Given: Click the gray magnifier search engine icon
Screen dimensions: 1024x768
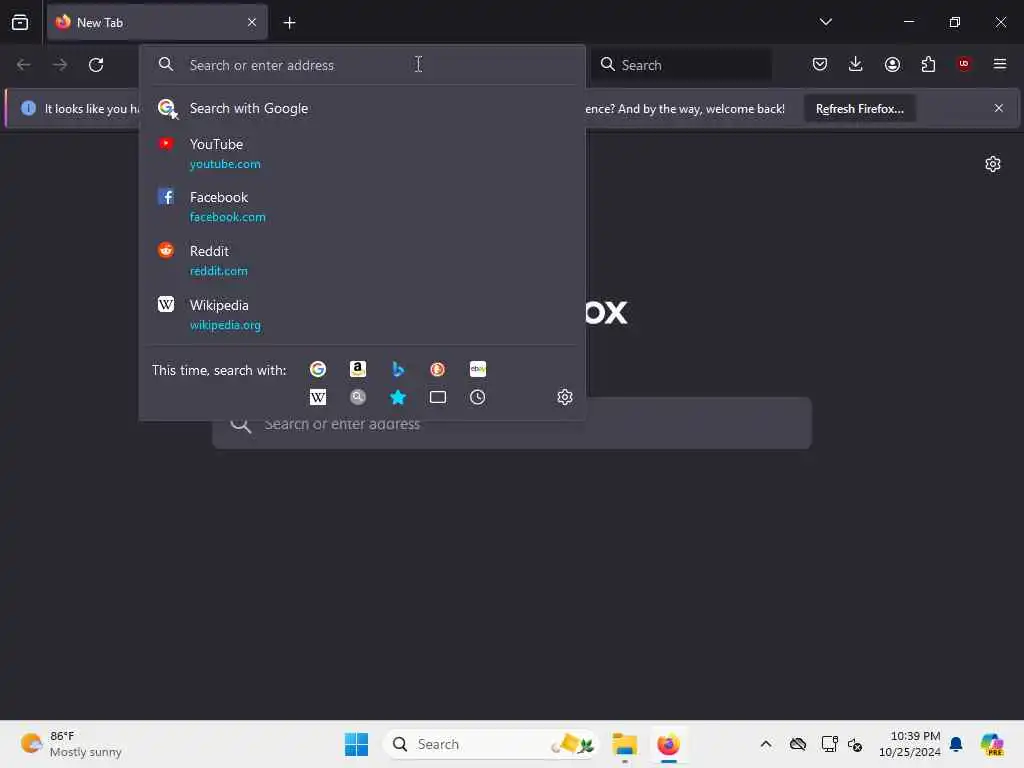Looking at the screenshot, I should [358, 397].
